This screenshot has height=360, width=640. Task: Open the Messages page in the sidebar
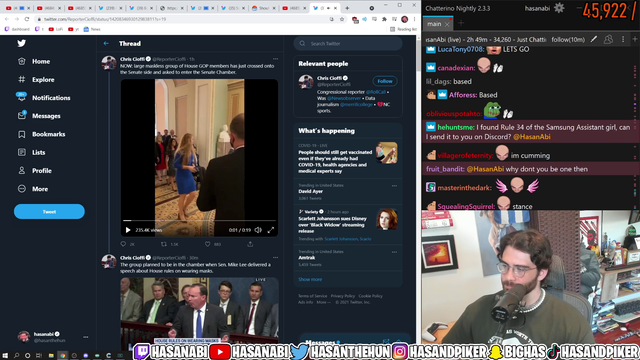pos(39,116)
